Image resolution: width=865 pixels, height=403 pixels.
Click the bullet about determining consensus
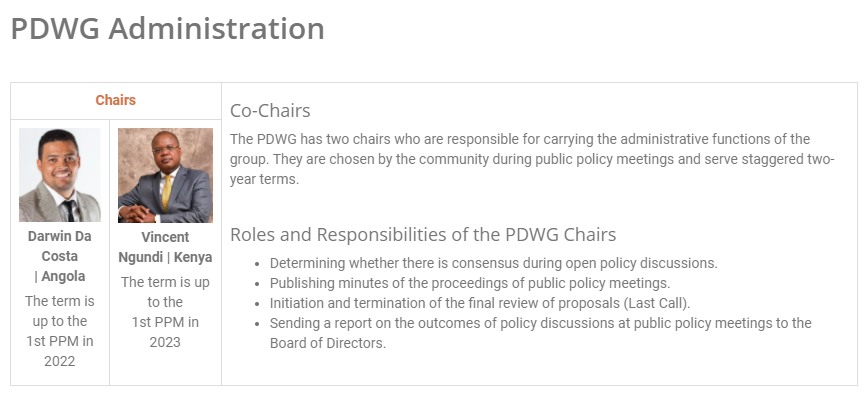[x=493, y=264]
